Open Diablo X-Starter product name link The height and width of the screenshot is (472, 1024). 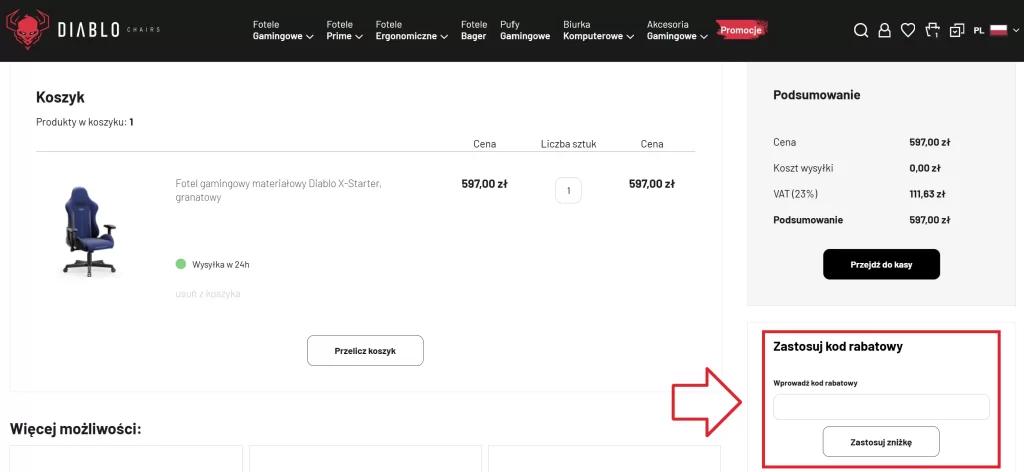(278, 191)
